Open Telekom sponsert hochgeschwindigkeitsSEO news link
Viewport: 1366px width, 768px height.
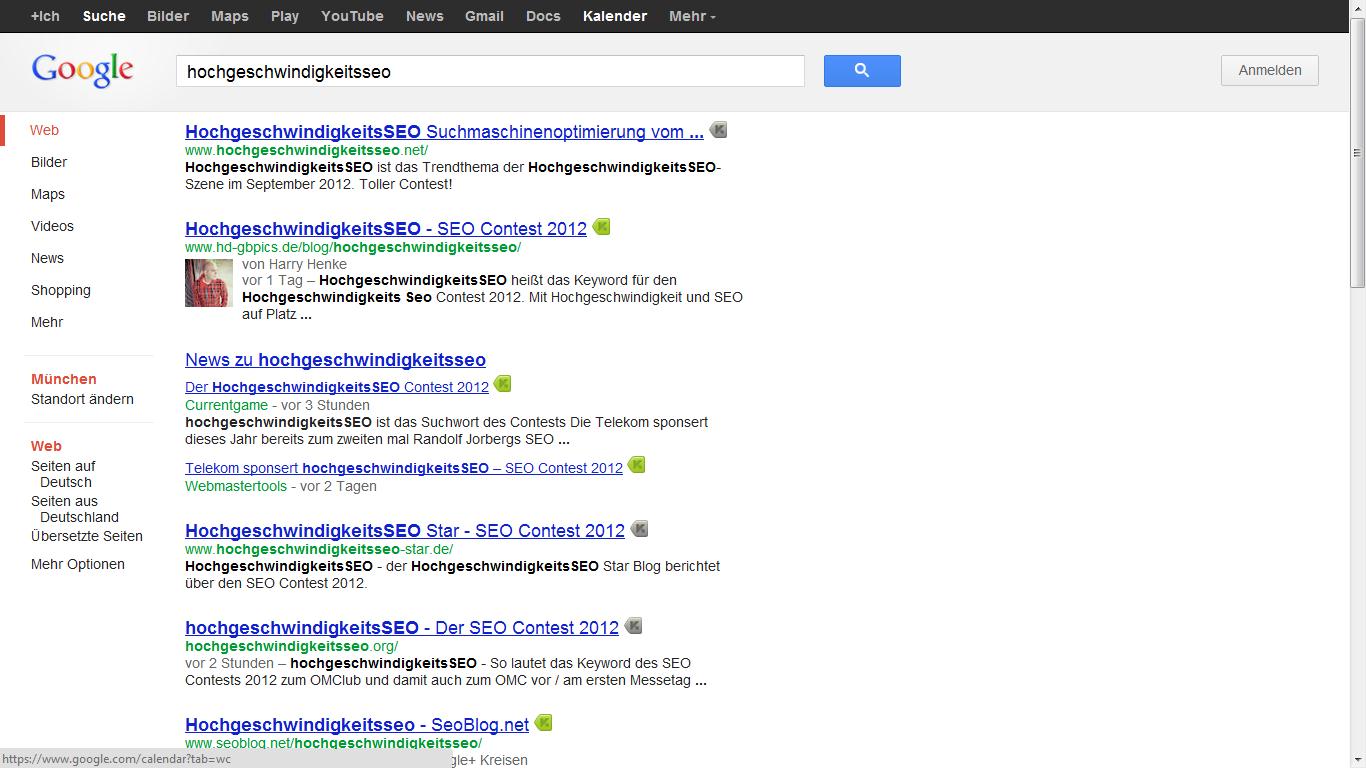404,468
